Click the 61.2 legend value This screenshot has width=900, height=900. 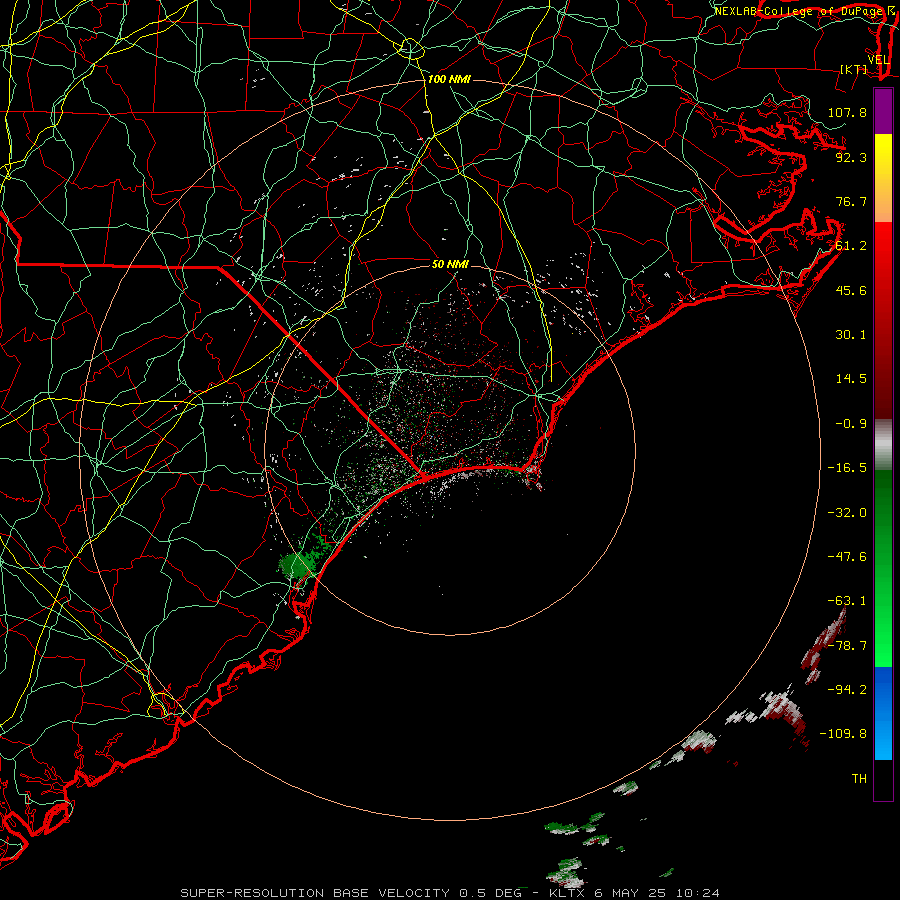coord(851,246)
